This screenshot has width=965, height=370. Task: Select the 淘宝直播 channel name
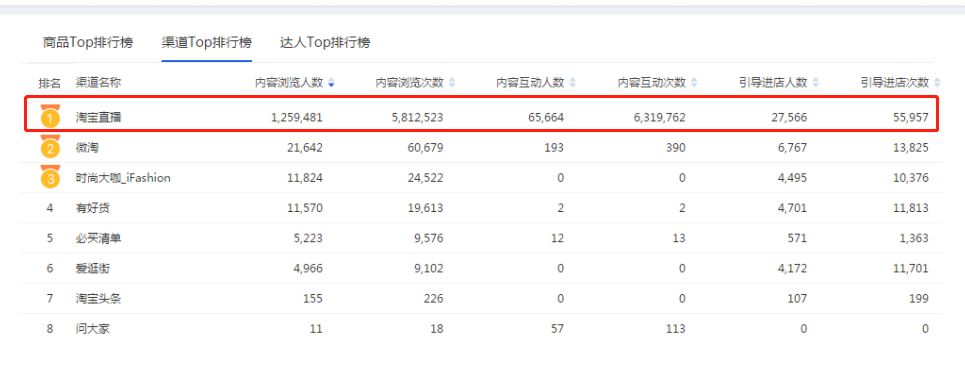98,117
